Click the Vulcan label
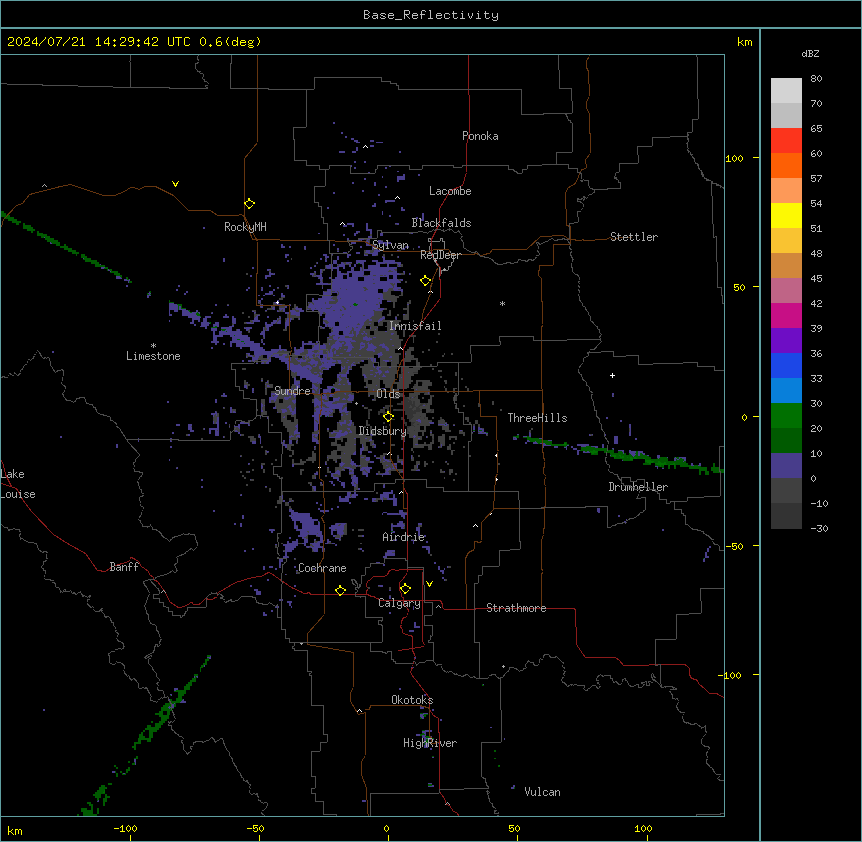 point(543,792)
